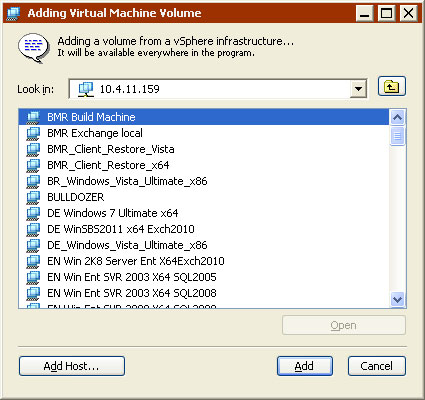
Task: Click the BR_Windows_Vista_Ultimate_x86 VM icon
Action: [33, 181]
